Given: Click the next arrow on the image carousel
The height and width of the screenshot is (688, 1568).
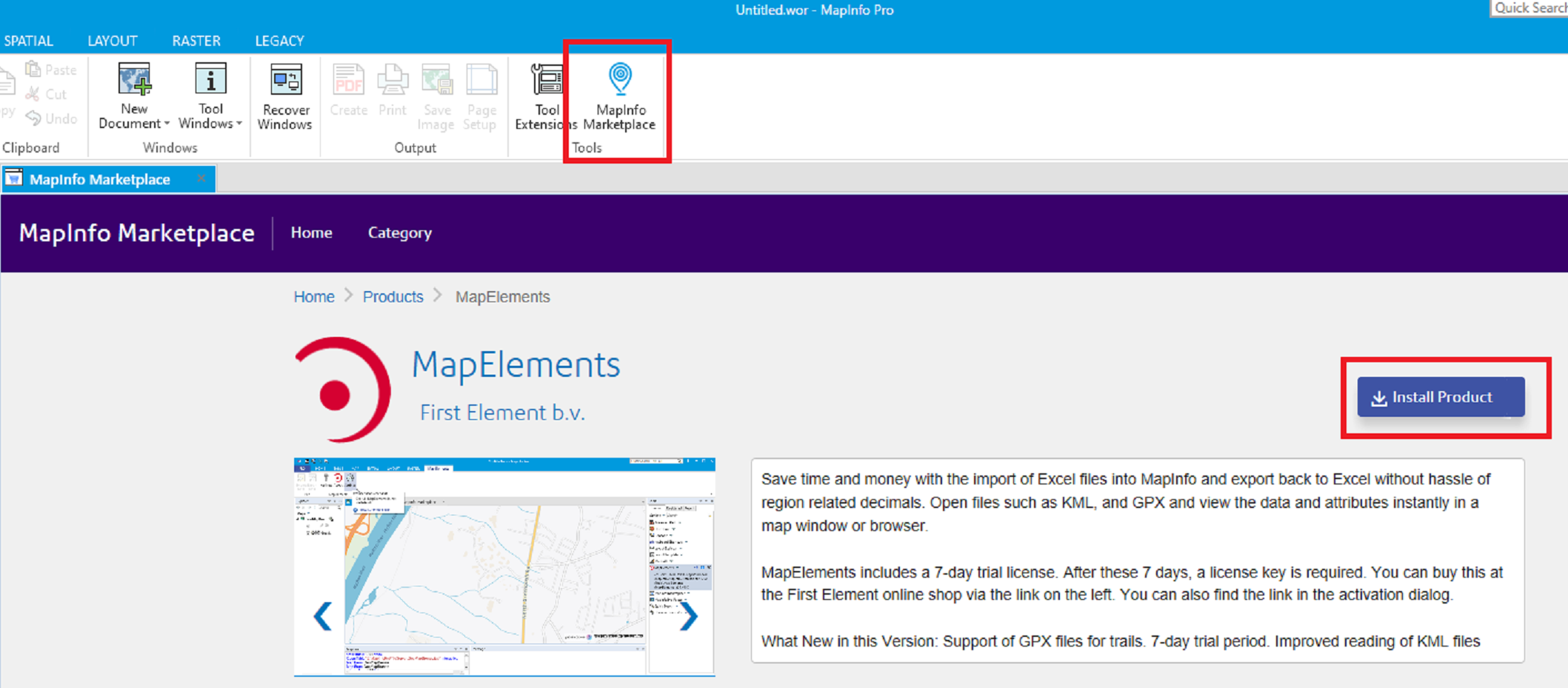Looking at the screenshot, I should tap(690, 615).
